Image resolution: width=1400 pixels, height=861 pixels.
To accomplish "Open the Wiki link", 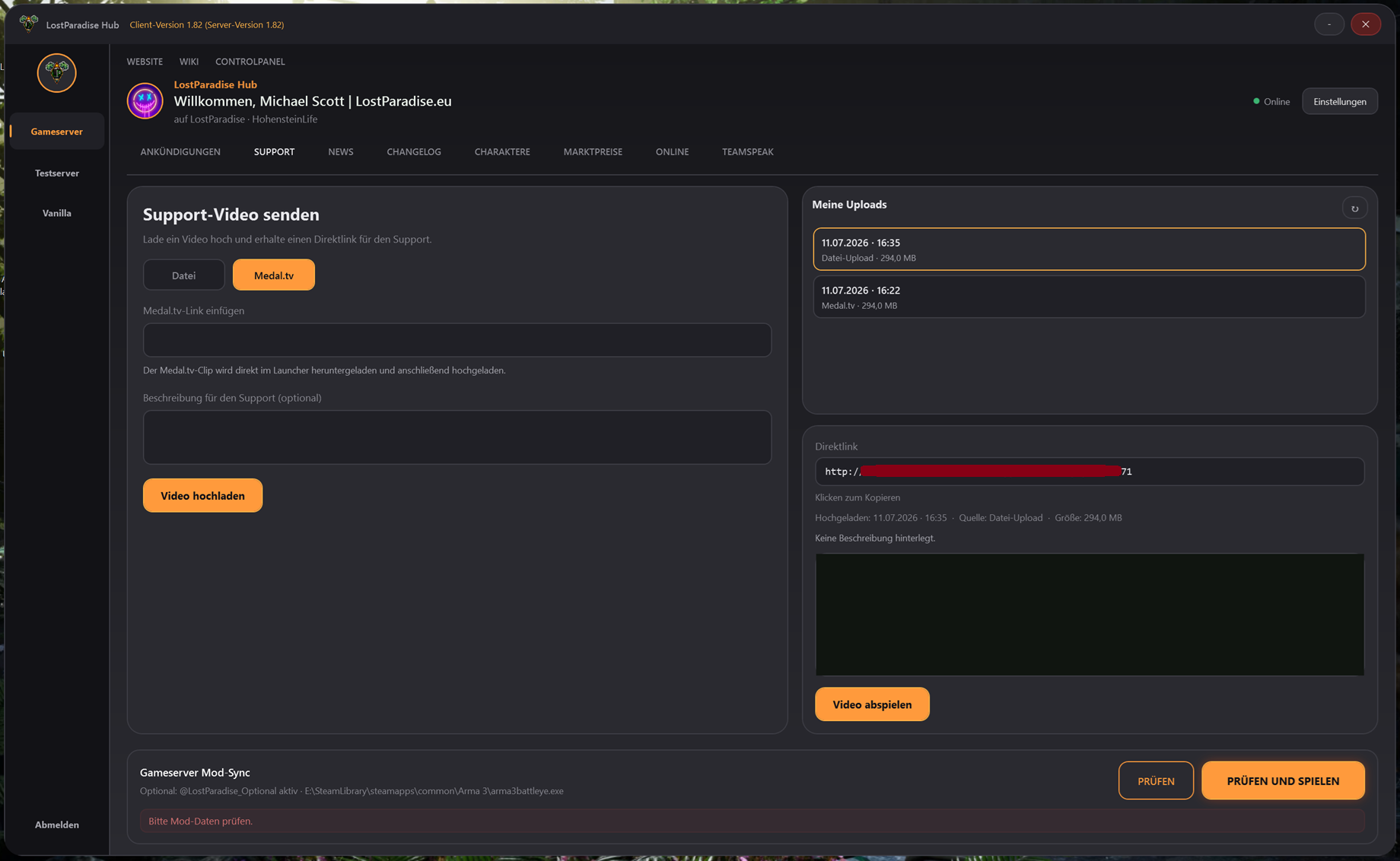I will tap(189, 62).
